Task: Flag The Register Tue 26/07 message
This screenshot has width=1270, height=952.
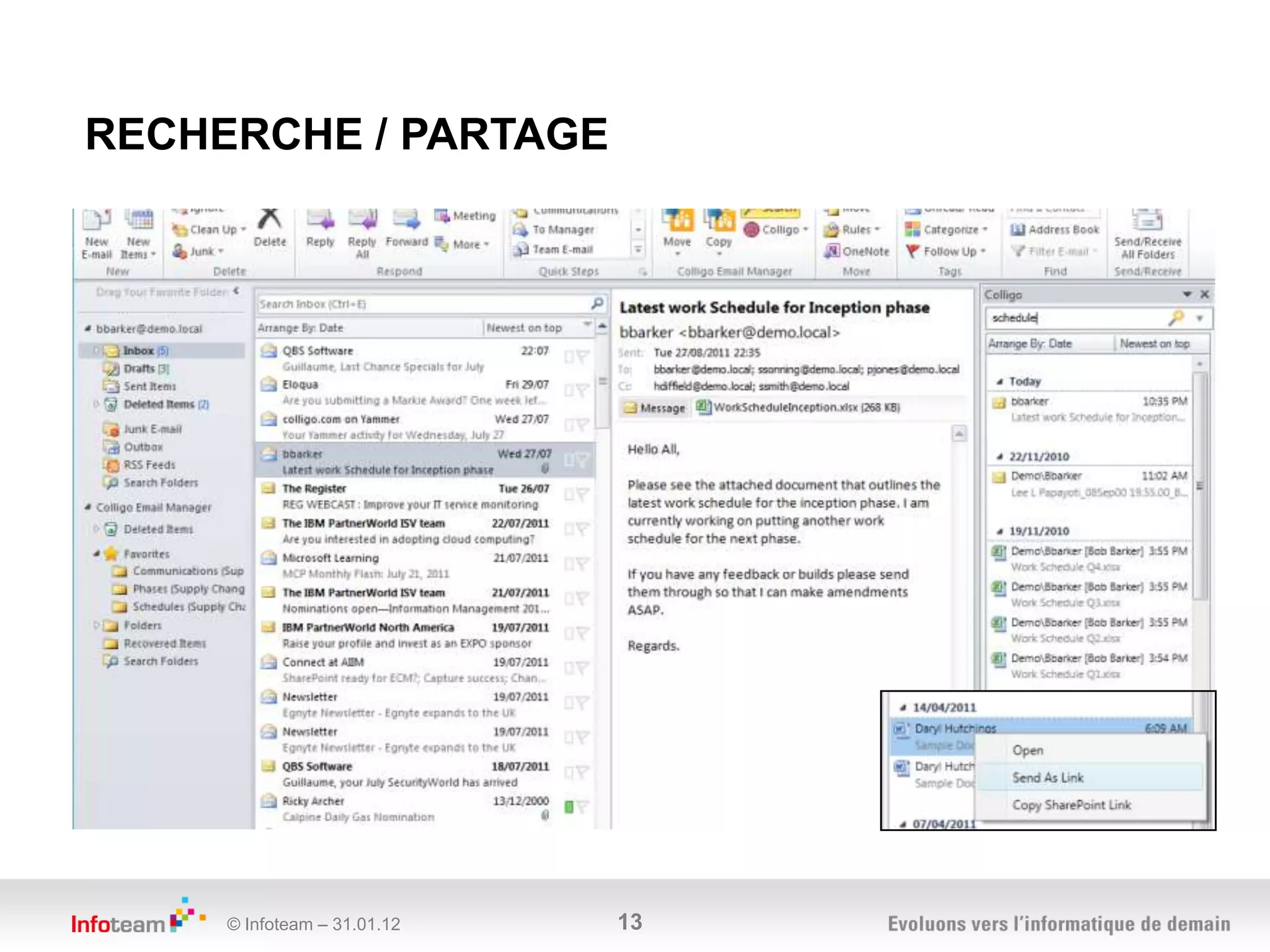Action: pos(582,495)
